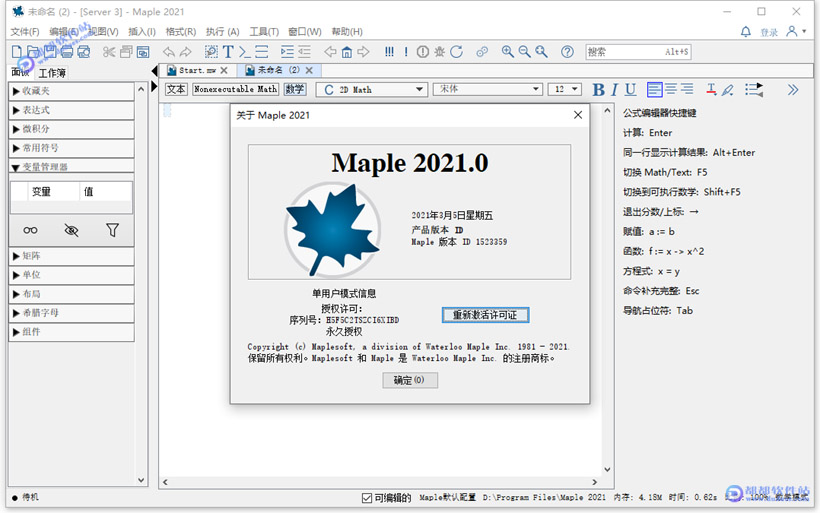Open the notifications bell icon
The width and height of the screenshot is (820, 513).
click(x=746, y=32)
